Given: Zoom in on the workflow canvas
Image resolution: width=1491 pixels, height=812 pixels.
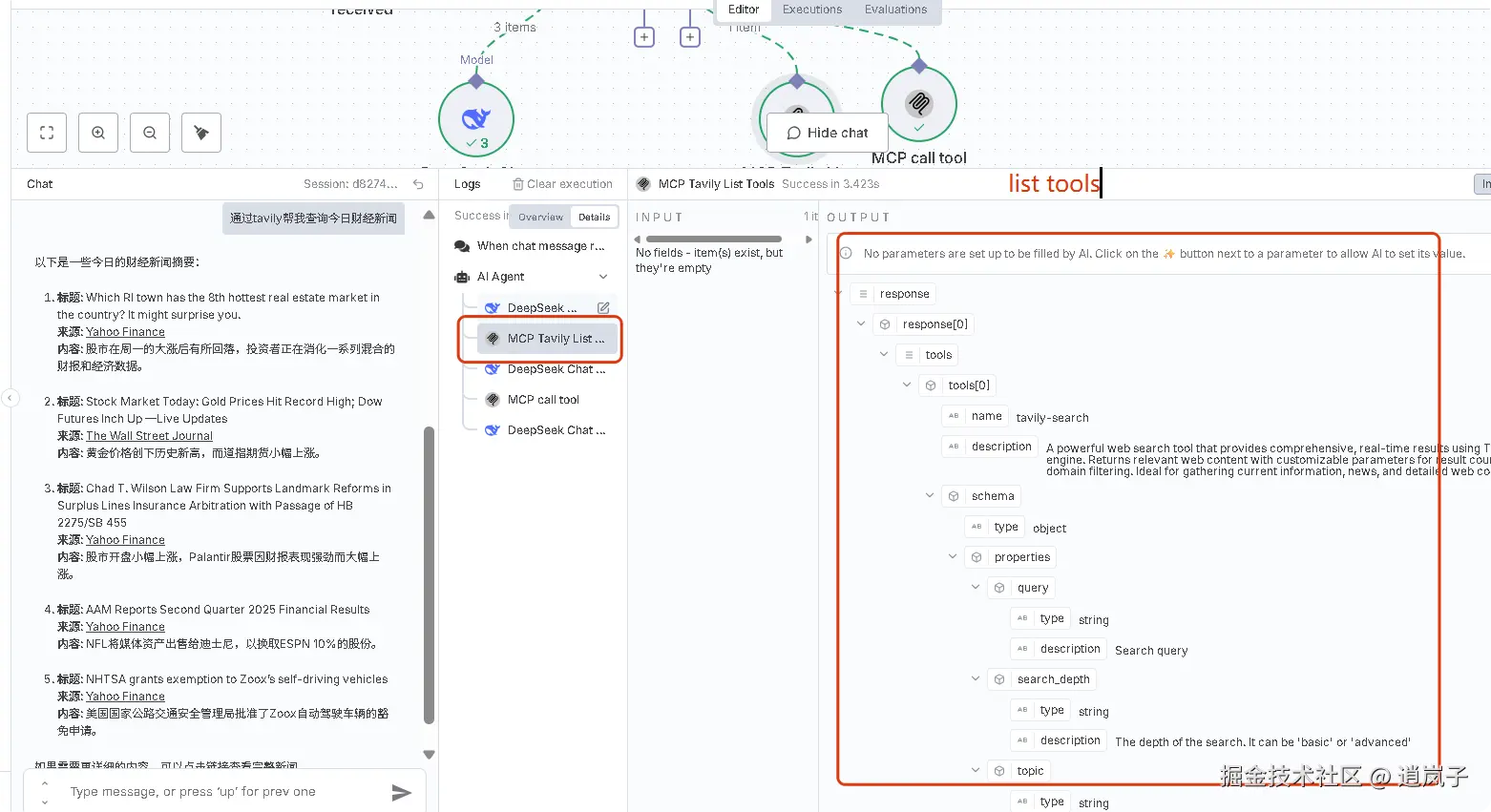Looking at the screenshot, I should (98, 133).
